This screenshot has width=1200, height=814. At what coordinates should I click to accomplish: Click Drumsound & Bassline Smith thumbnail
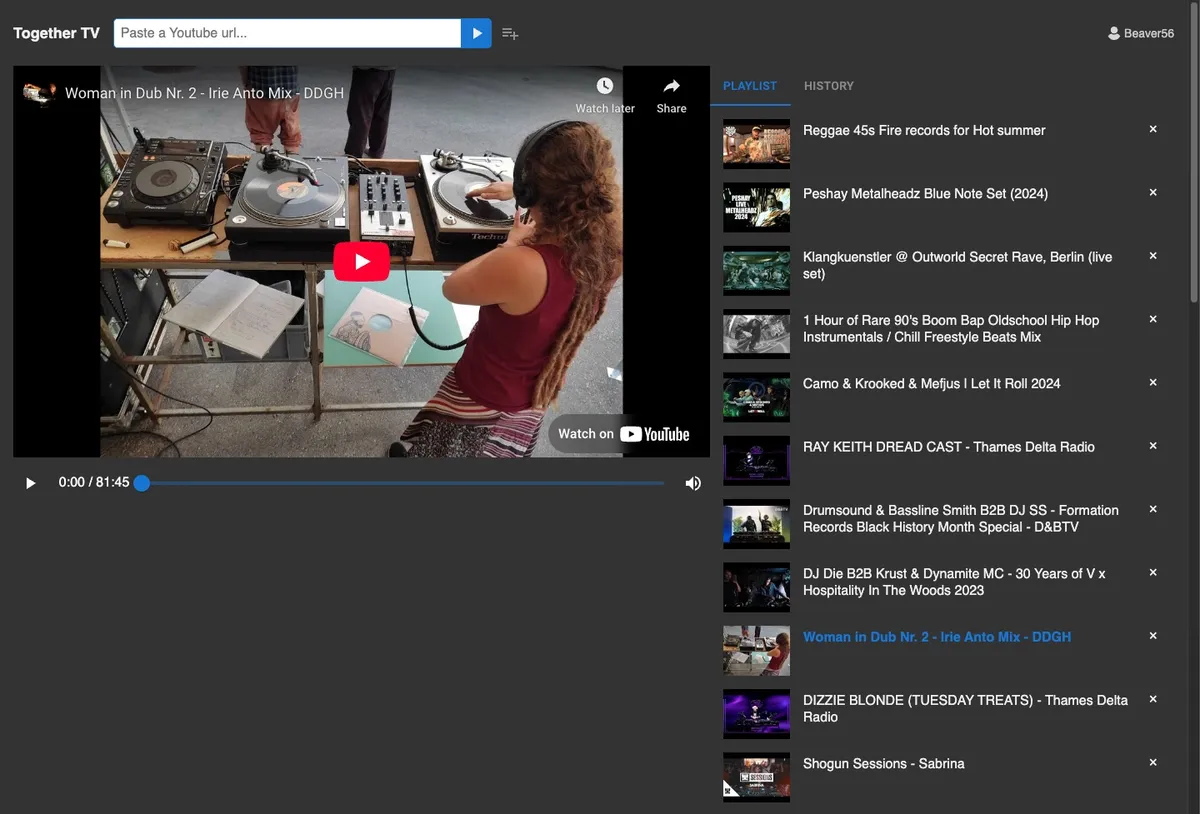[x=757, y=525]
